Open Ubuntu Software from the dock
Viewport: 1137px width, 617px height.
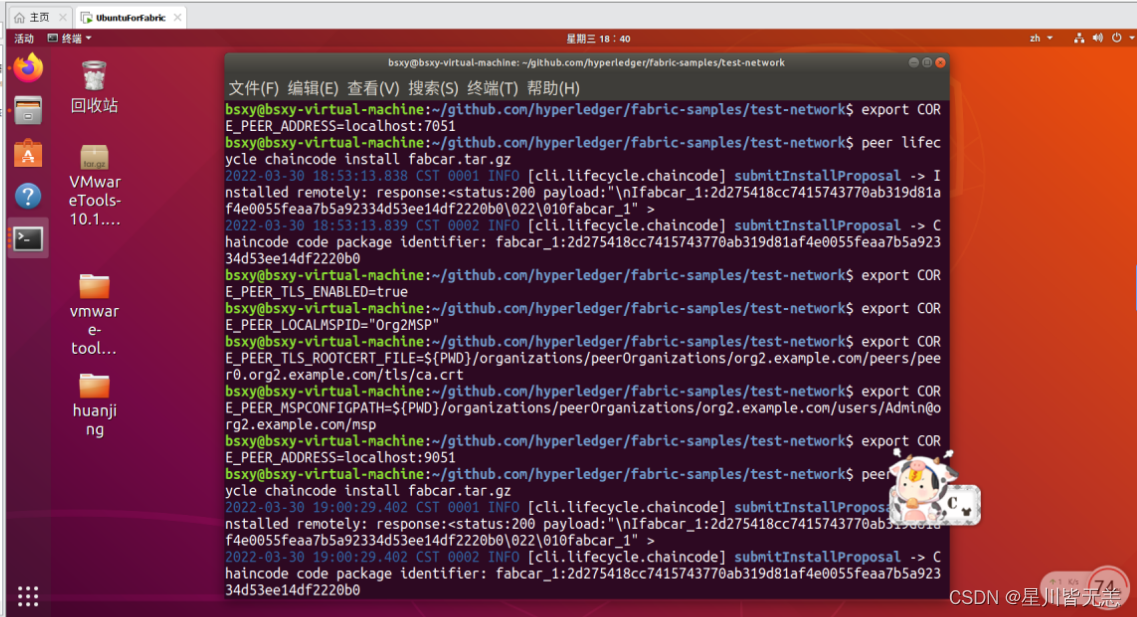pos(28,153)
